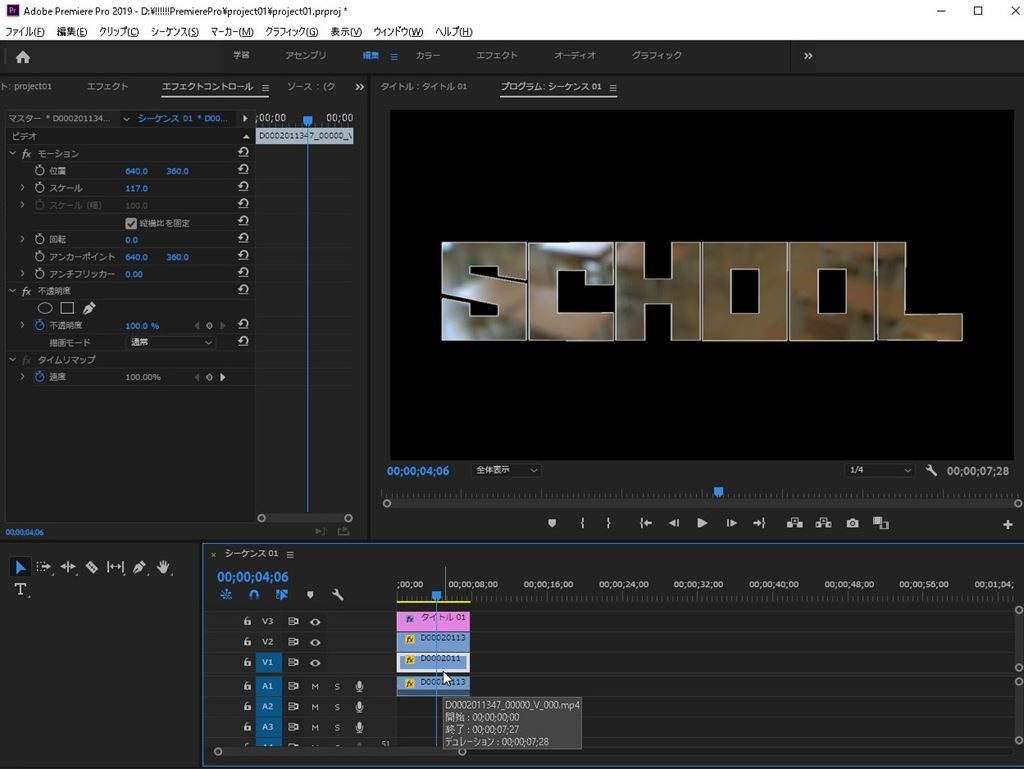Expand the Scale property

pos(23,188)
